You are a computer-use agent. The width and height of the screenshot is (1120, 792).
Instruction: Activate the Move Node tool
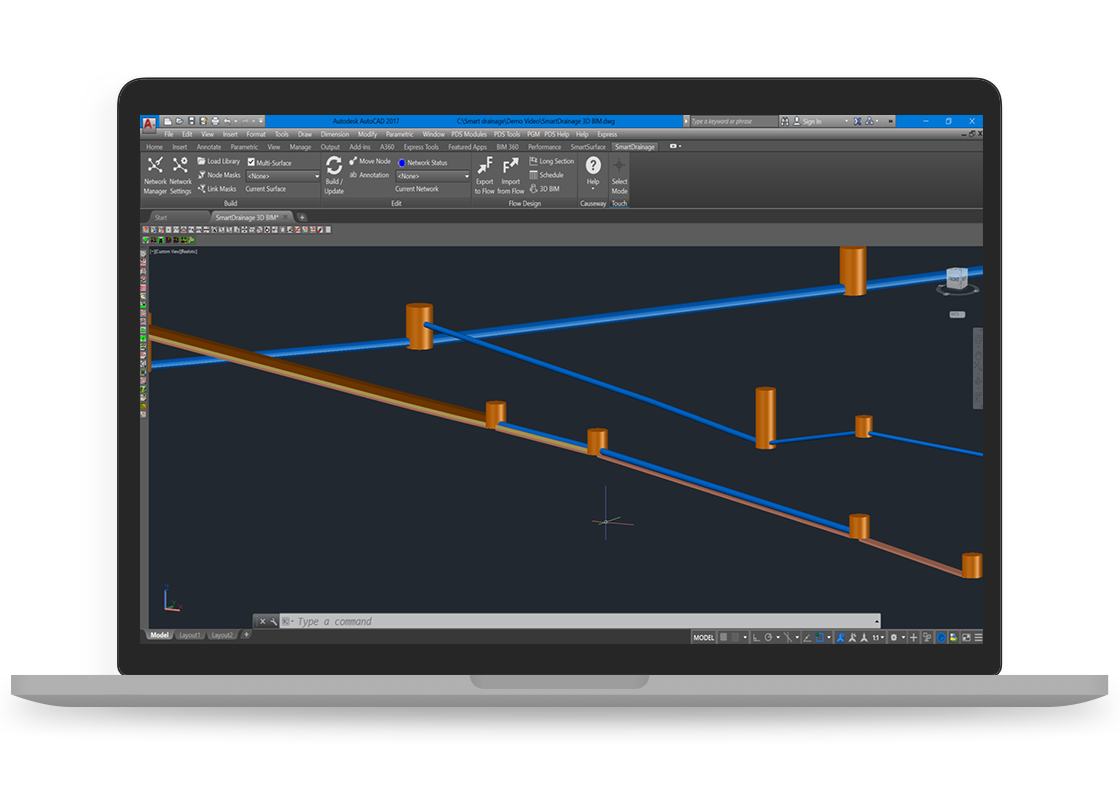[372, 159]
